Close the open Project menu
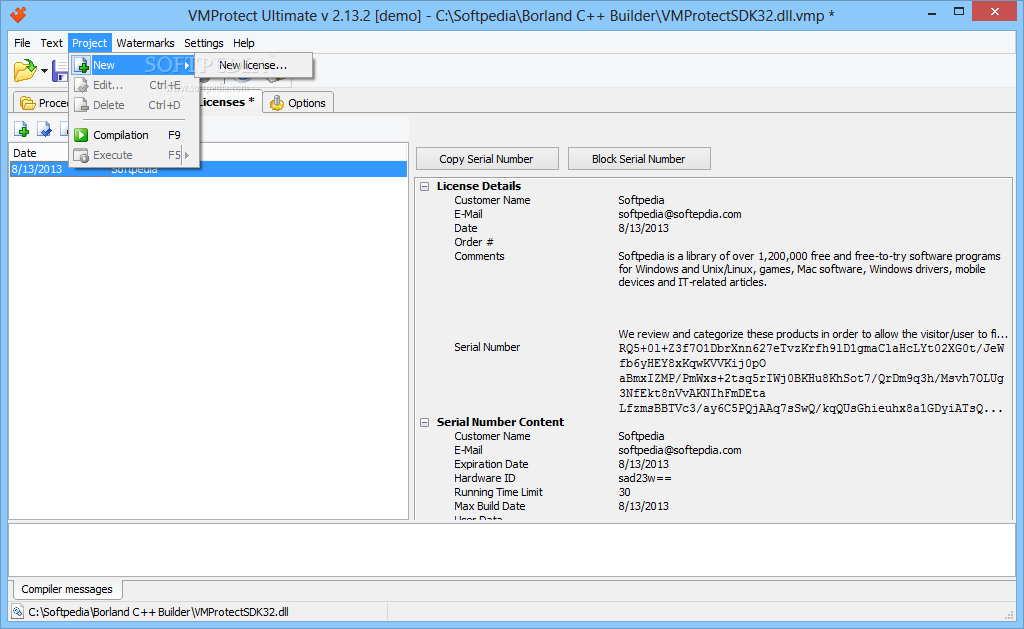1024x629 pixels. click(x=89, y=43)
